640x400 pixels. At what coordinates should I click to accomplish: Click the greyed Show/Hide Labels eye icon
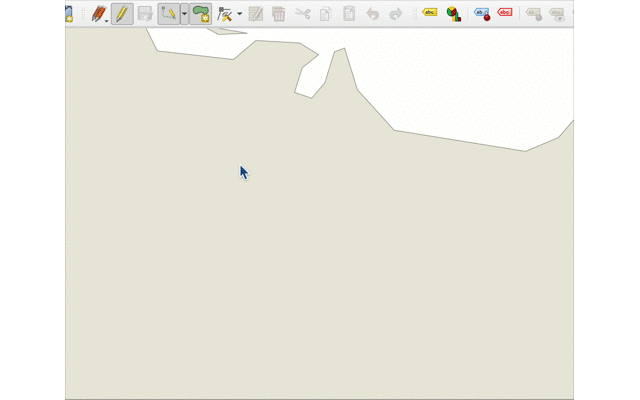pos(557,14)
